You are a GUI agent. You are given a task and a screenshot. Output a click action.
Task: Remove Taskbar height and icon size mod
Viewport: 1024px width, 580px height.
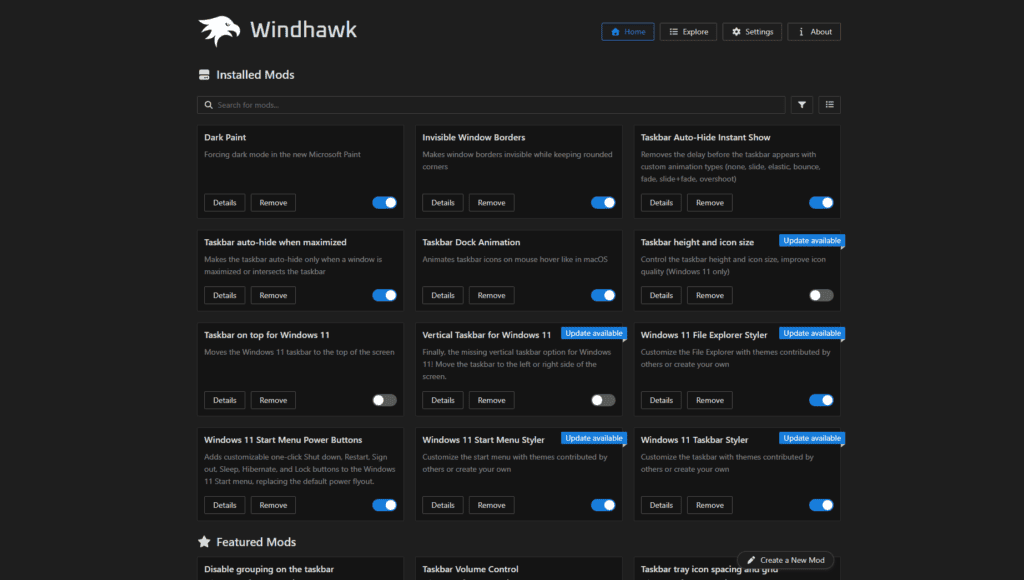pyautogui.click(x=709, y=295)
